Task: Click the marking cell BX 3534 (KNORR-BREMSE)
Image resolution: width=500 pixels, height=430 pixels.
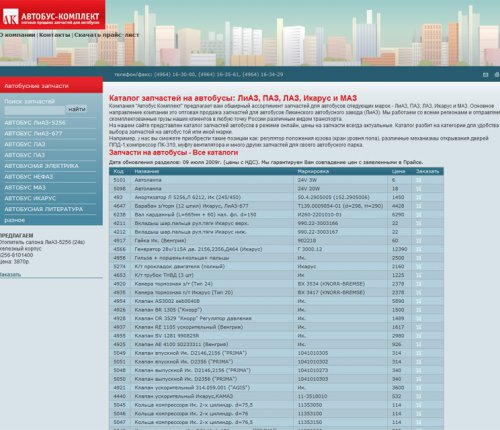Action: coord(331,284)
